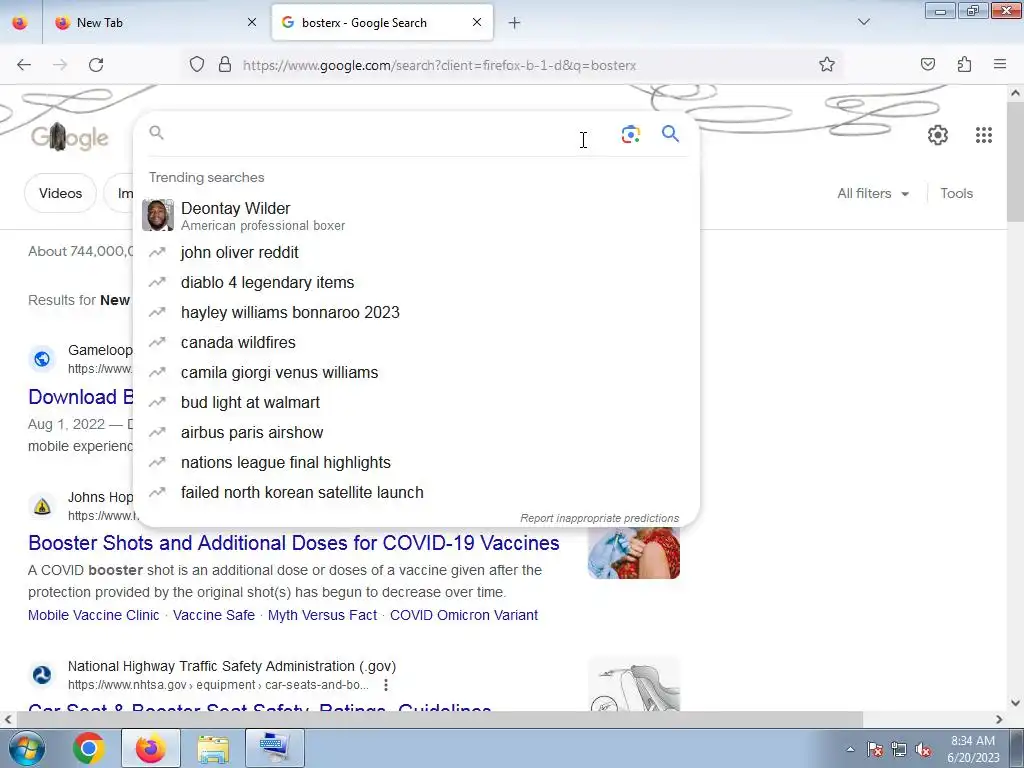Click Deontay Wilder thumbnail photo
Screen dimensions: 1024x768
(158, 216)
